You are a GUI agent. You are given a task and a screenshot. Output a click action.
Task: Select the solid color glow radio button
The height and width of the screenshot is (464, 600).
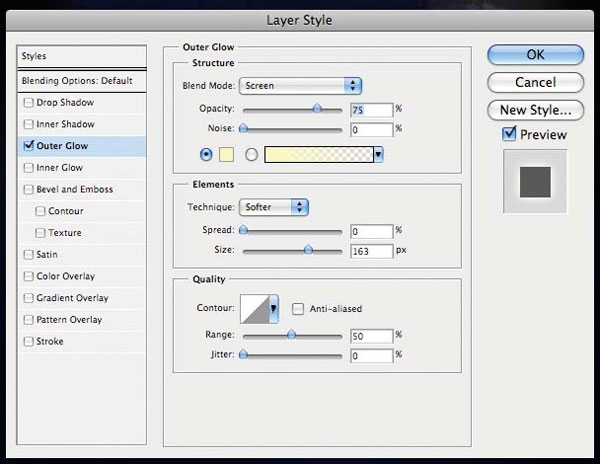(206, 155)
